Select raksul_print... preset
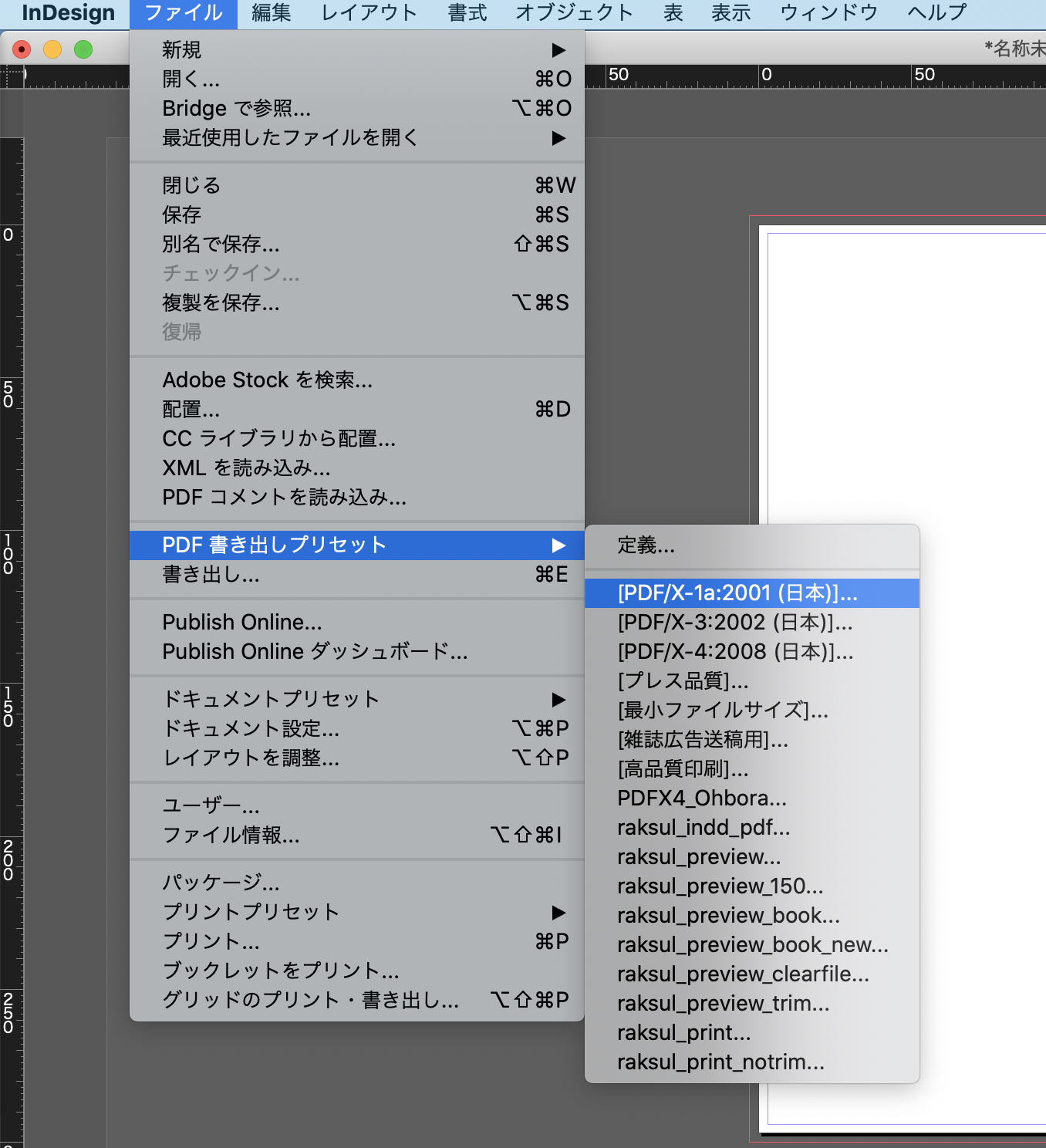Image resolution: width=1046 pixels, height=1148 pixels. 752,1033
